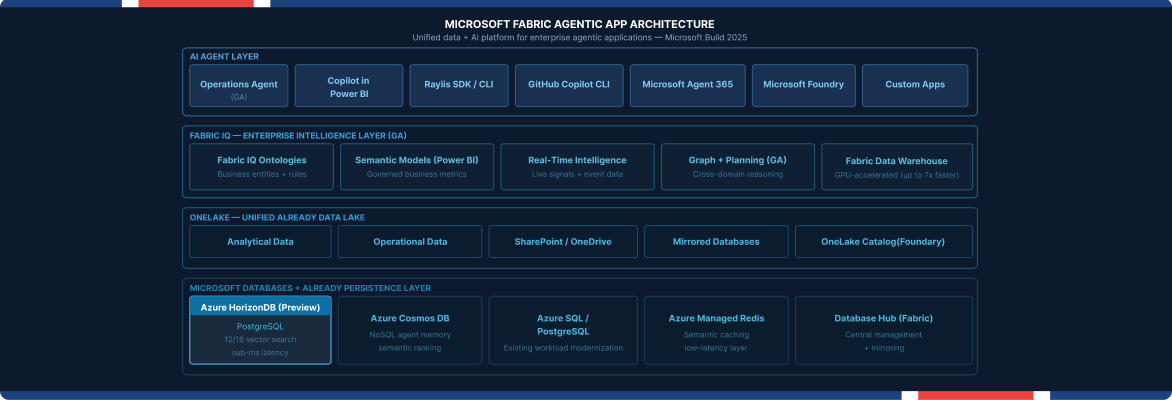Click the Fabric IQ Ontologies box

click(x=261, y=167)
